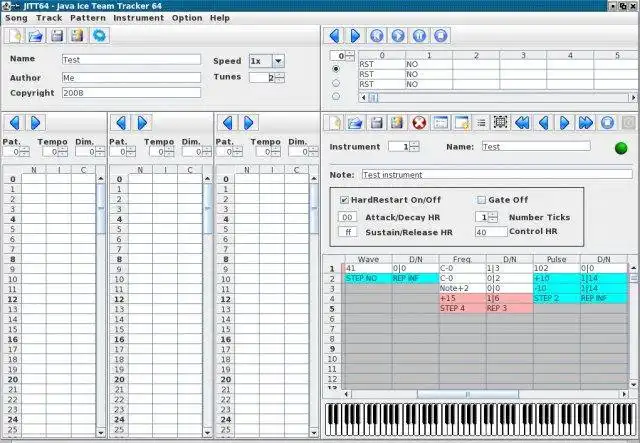Go to next instrument with the single right arrow

564,122
